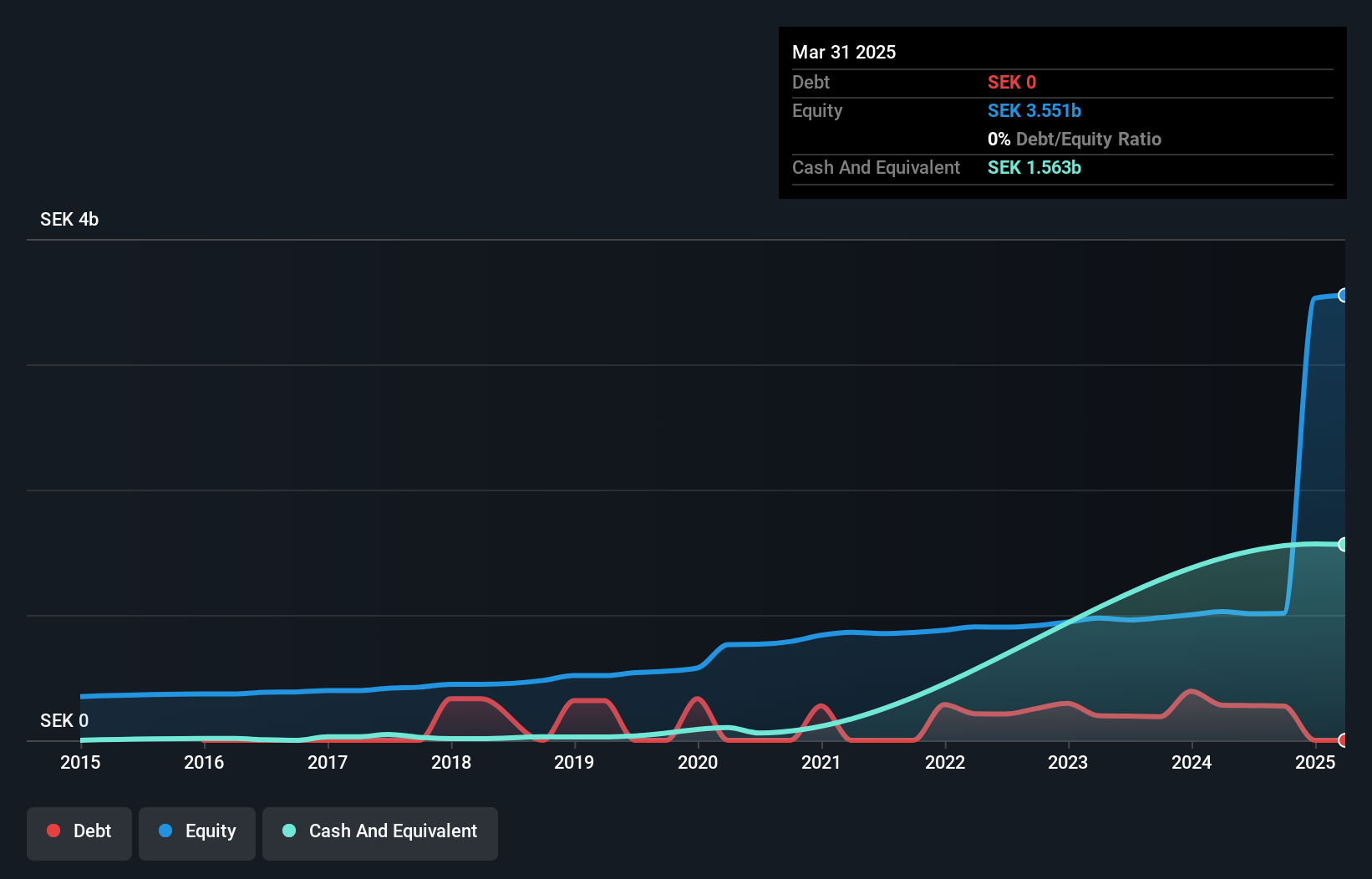
Task: Select the Cash endpoint marker at 2025
Action: click(1344, 545)
